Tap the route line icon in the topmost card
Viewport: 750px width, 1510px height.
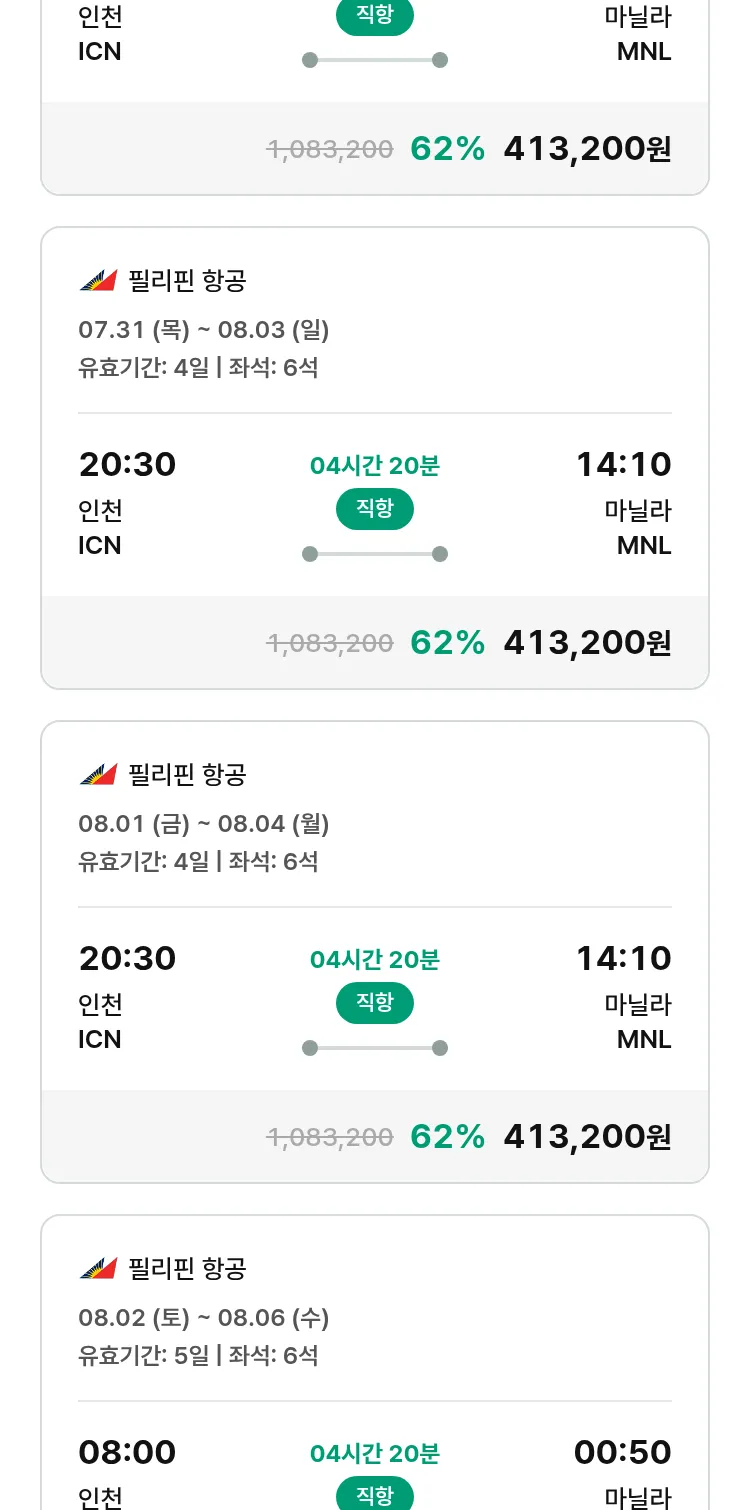[x=374, y=60]
